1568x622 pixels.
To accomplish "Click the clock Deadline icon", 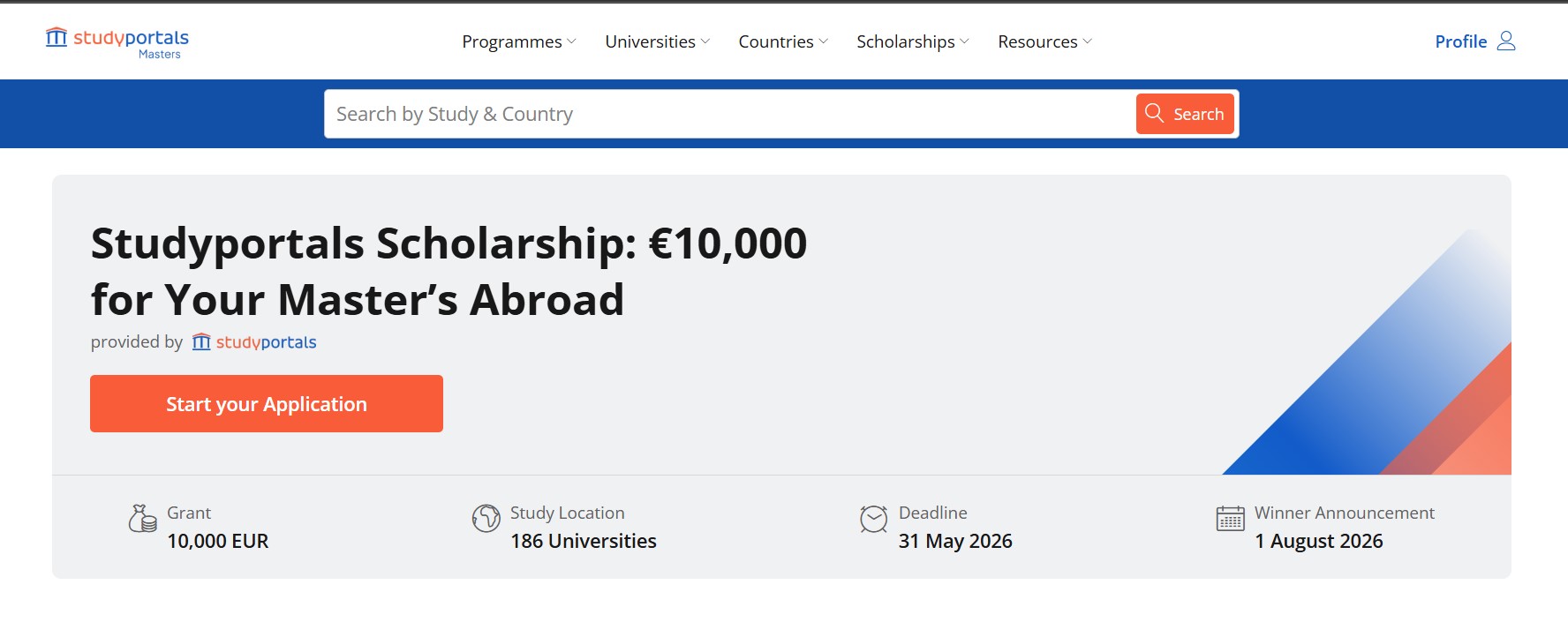I will [x=873, y=520].
